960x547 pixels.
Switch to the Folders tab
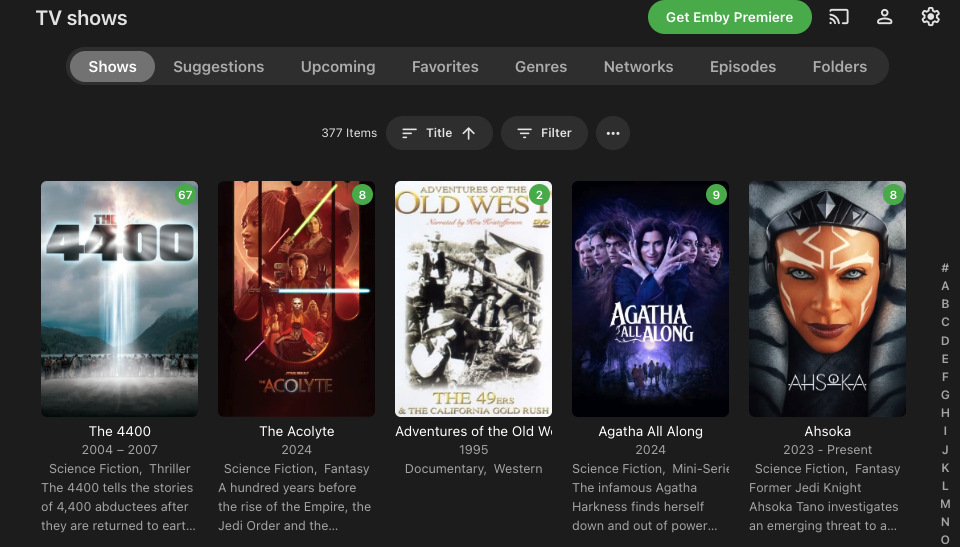pos(839,66)
